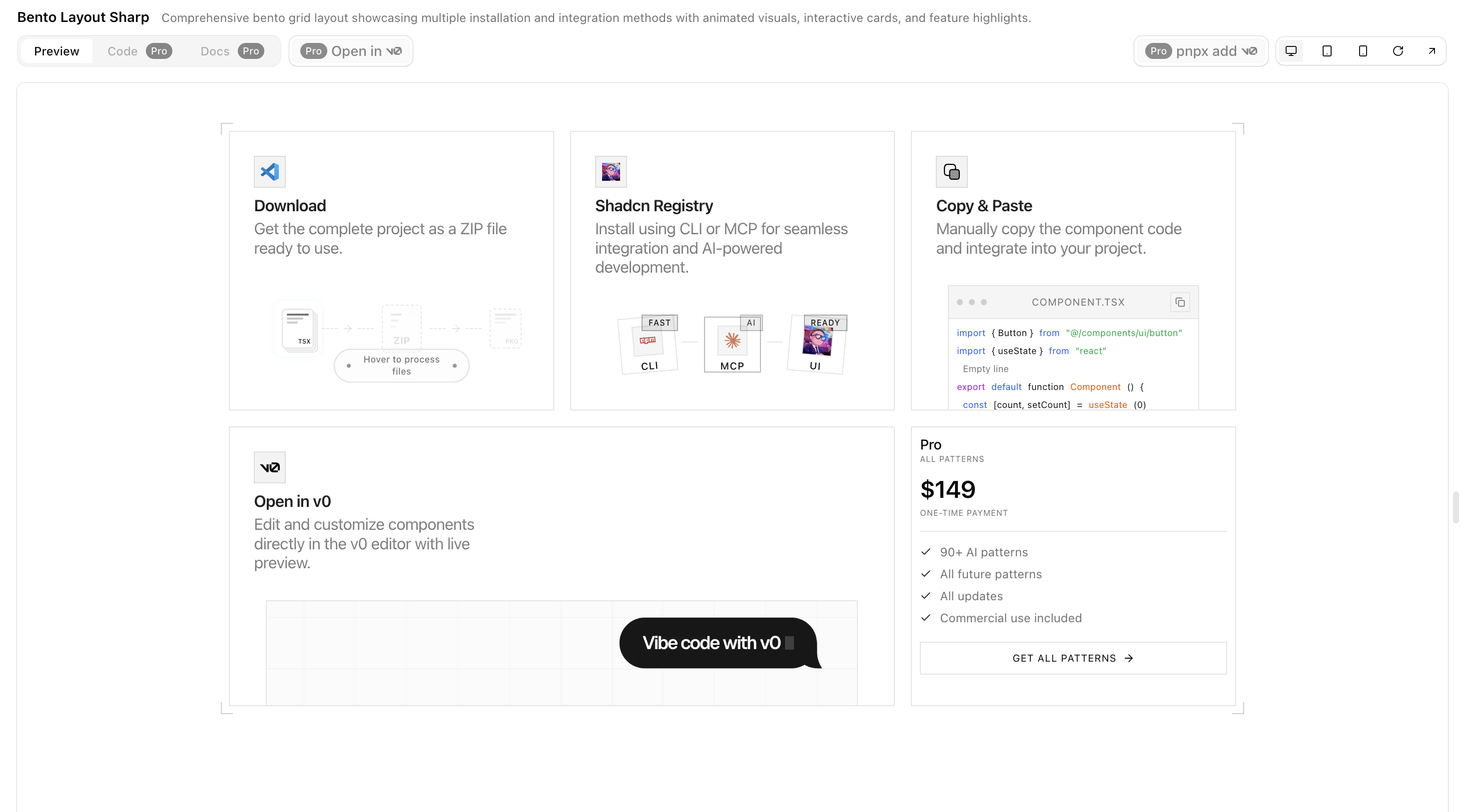Click the Shadcn Registry avatar icon
Screen dimensions: 1477x812
click(610, 171)
